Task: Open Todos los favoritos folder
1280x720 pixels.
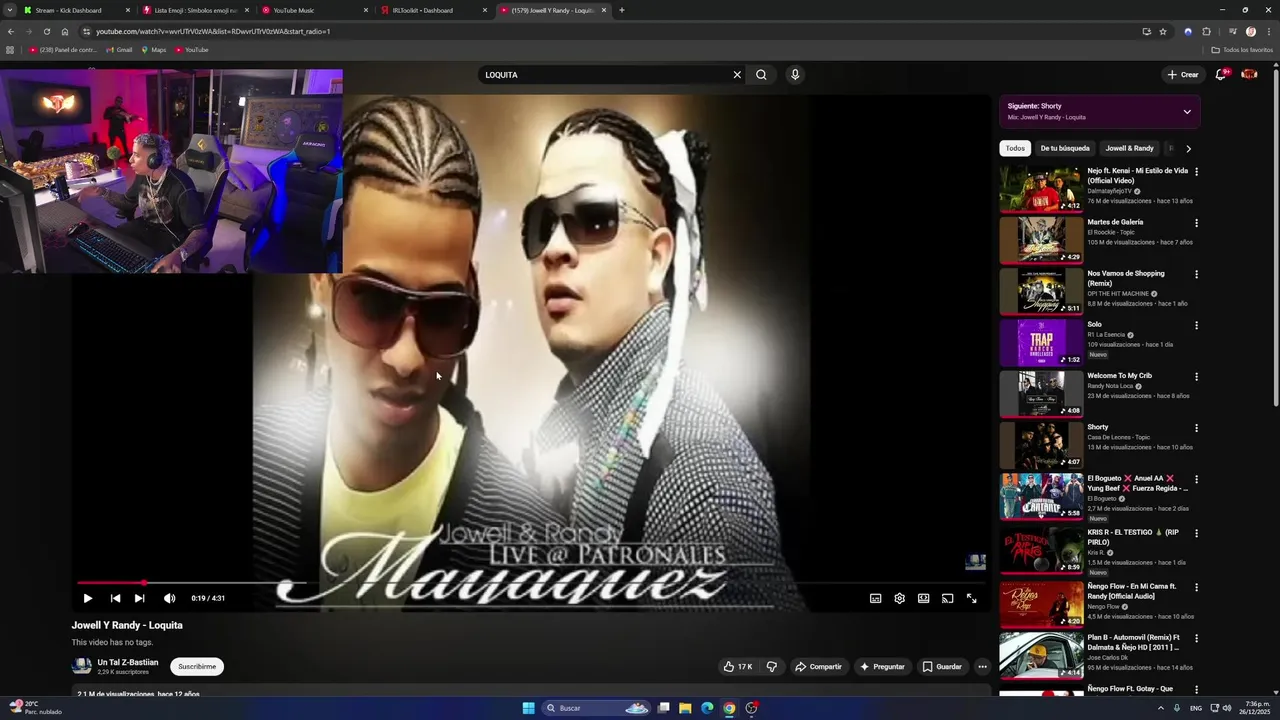Action: click(1242, 50)
